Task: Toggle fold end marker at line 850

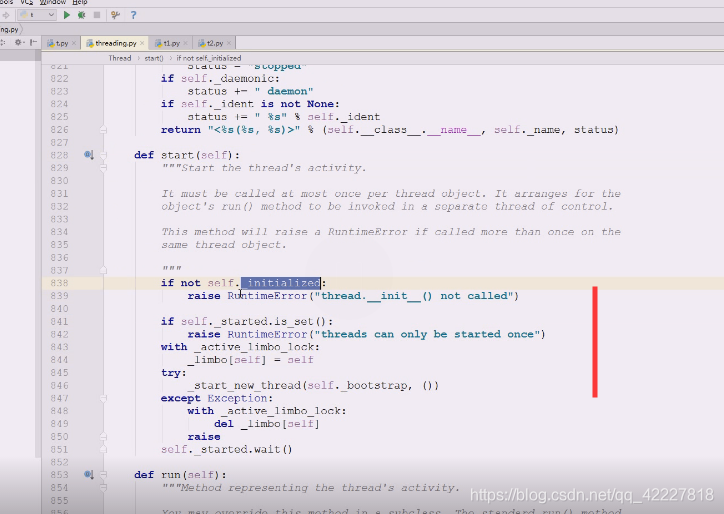Action: 103,436
